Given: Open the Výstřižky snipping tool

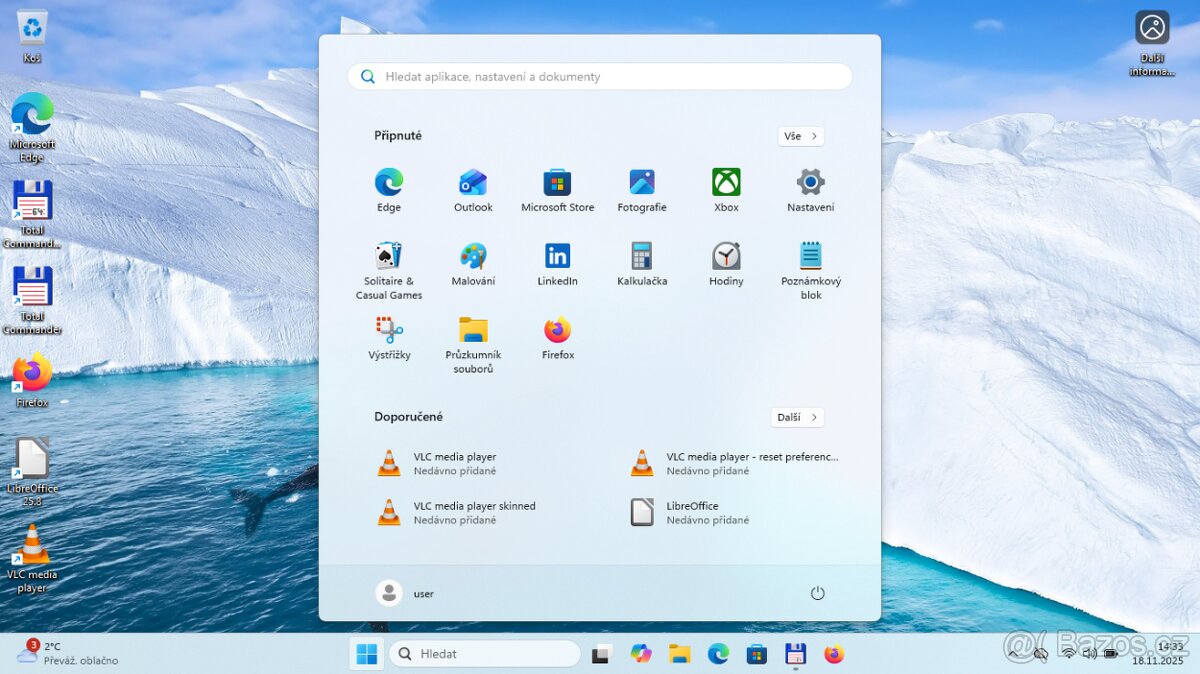Looking at the screenshot, I should tap(388, 331).
